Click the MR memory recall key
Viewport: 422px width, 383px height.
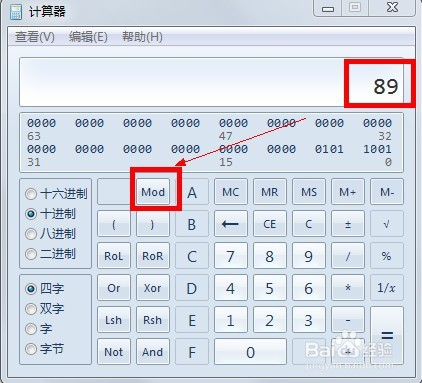click(270, 192)
